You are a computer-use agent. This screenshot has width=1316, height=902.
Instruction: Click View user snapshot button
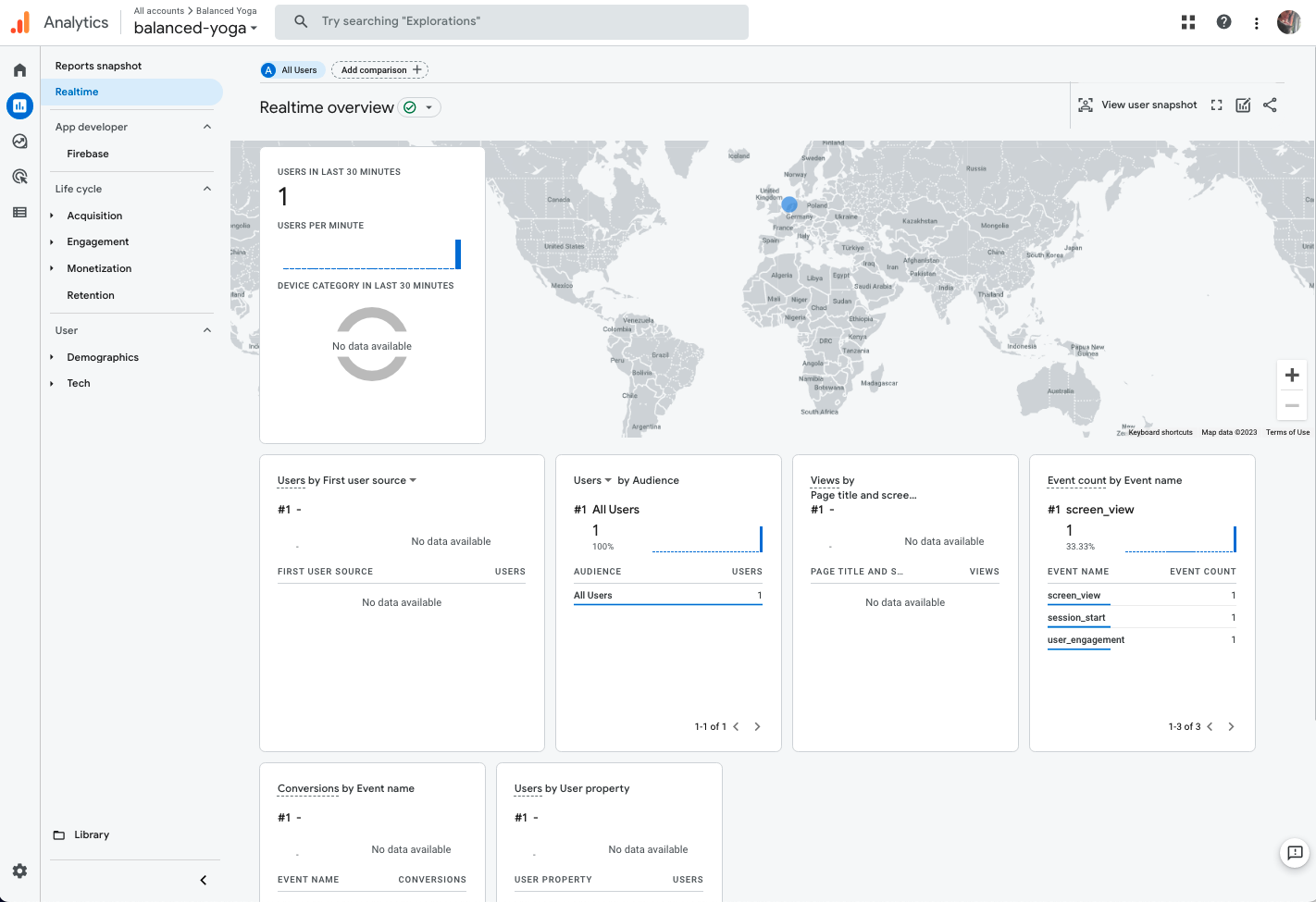pyautogui.click(x=1137, y=105)
